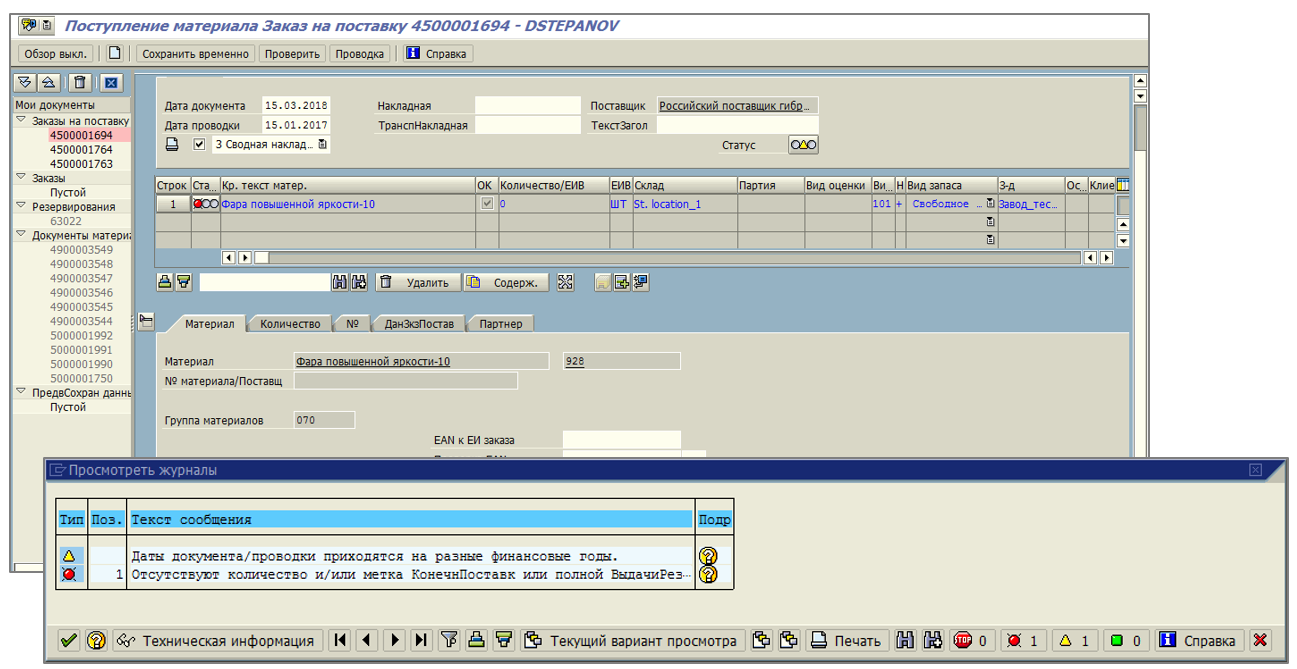Open long text for the error message row
Screen dimensions: 1297x669
click(x=708, y=575)
